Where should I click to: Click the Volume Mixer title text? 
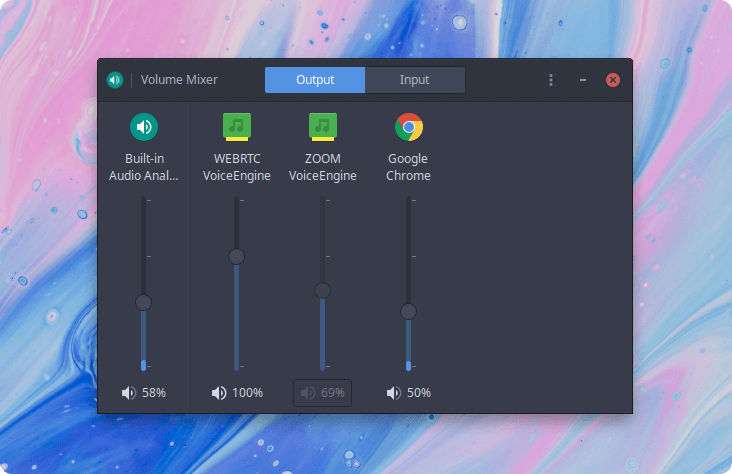click(179, 80)
